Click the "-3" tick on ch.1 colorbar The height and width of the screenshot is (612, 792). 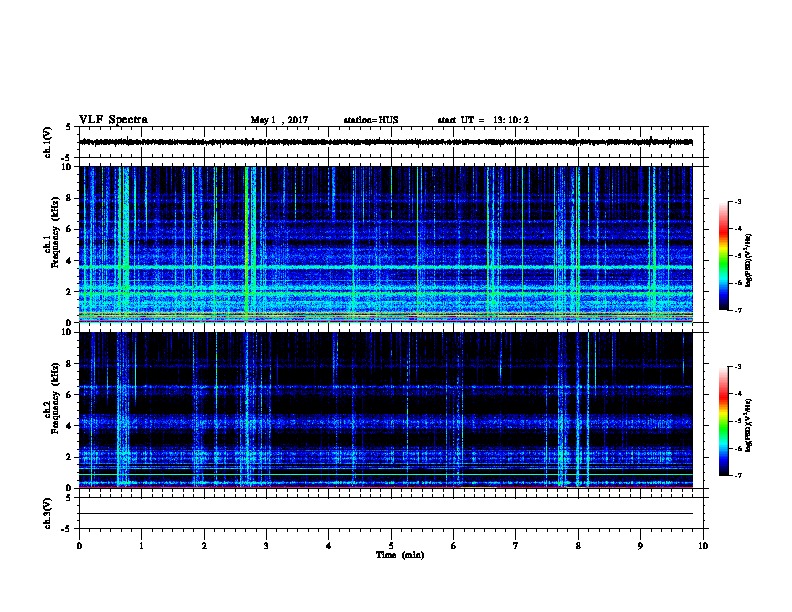pyautogui.click(x=737, y=202)
